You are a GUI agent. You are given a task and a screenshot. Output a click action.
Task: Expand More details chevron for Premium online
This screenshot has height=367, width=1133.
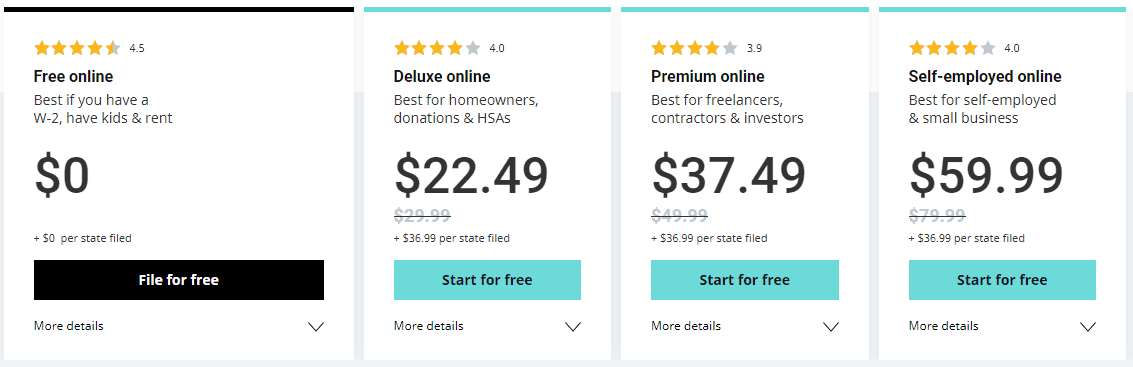[831, 327]
